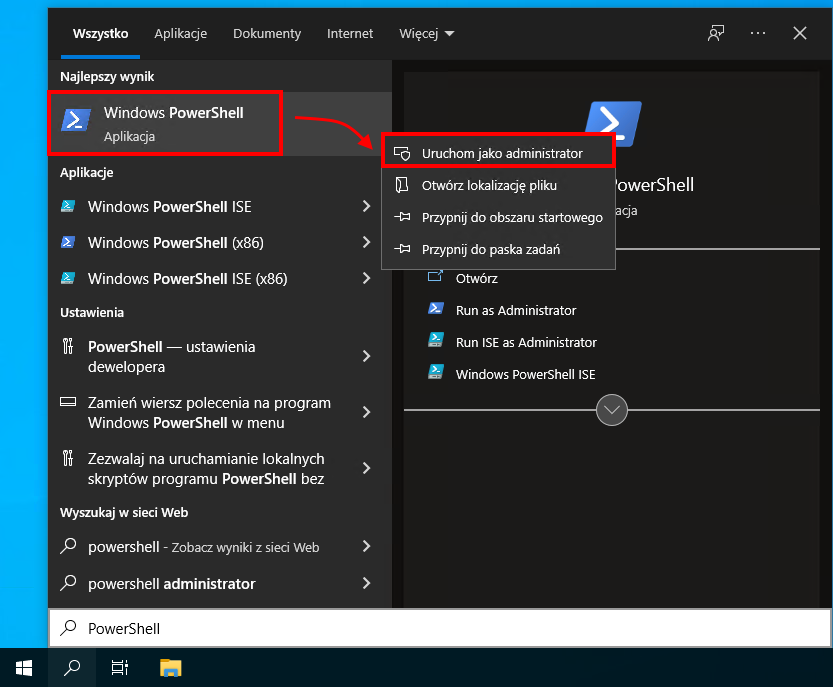
Task: Click the Windows PowerShell (x86) app icon
Action: coord(68,242)
